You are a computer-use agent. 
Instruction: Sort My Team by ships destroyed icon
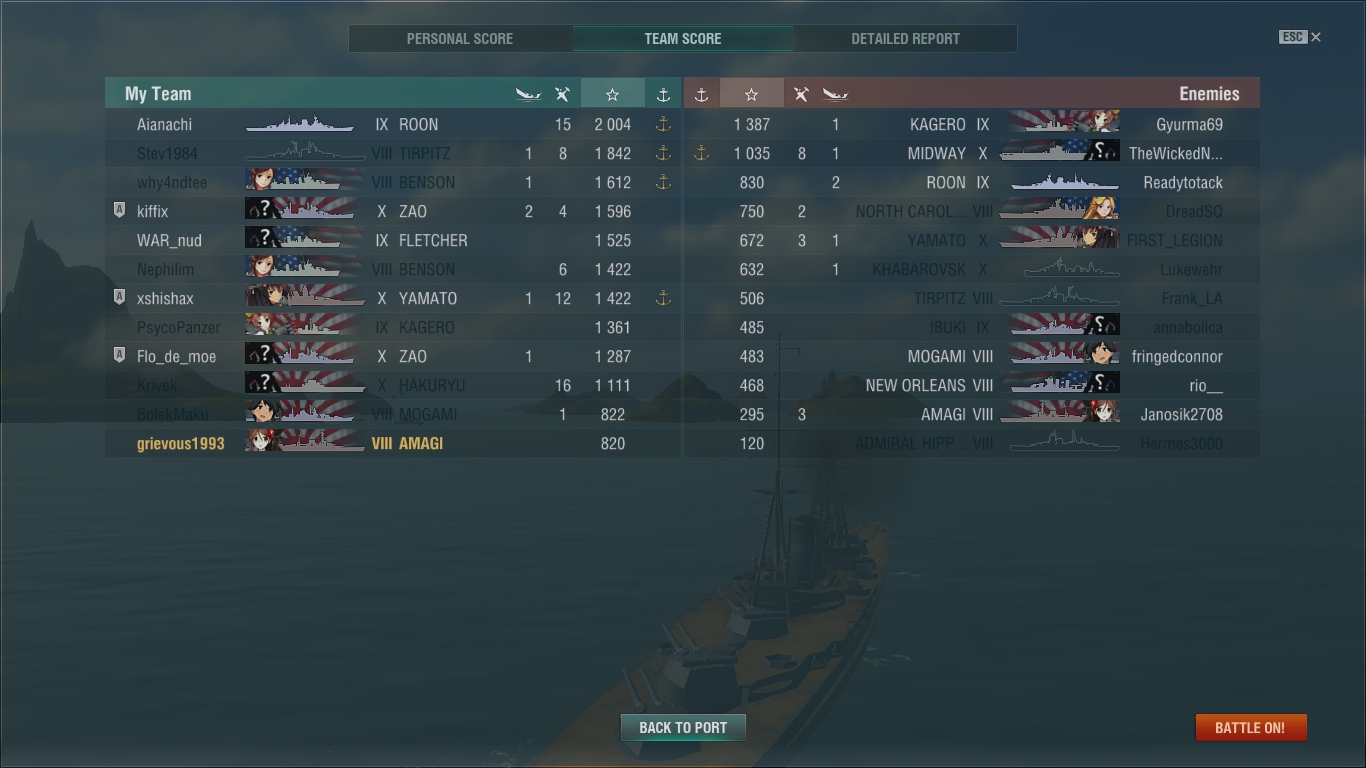click(528, 94)
